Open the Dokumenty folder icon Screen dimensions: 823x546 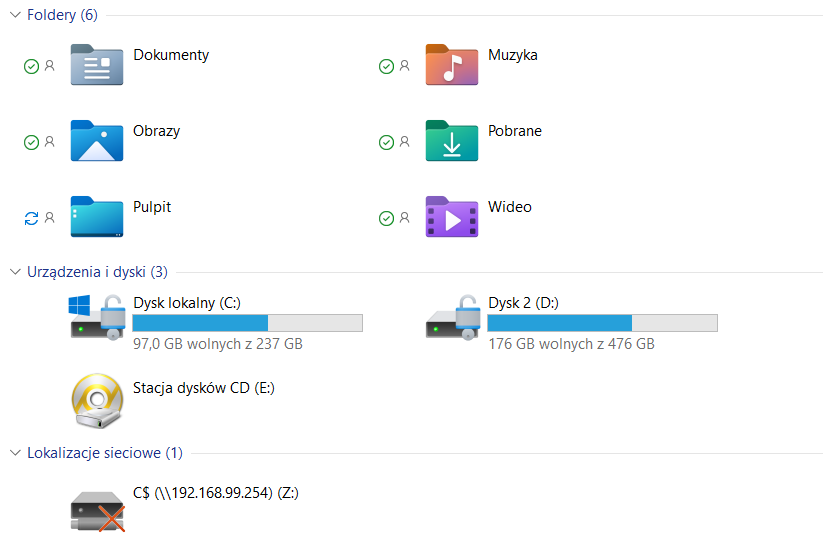pos(97,65)
